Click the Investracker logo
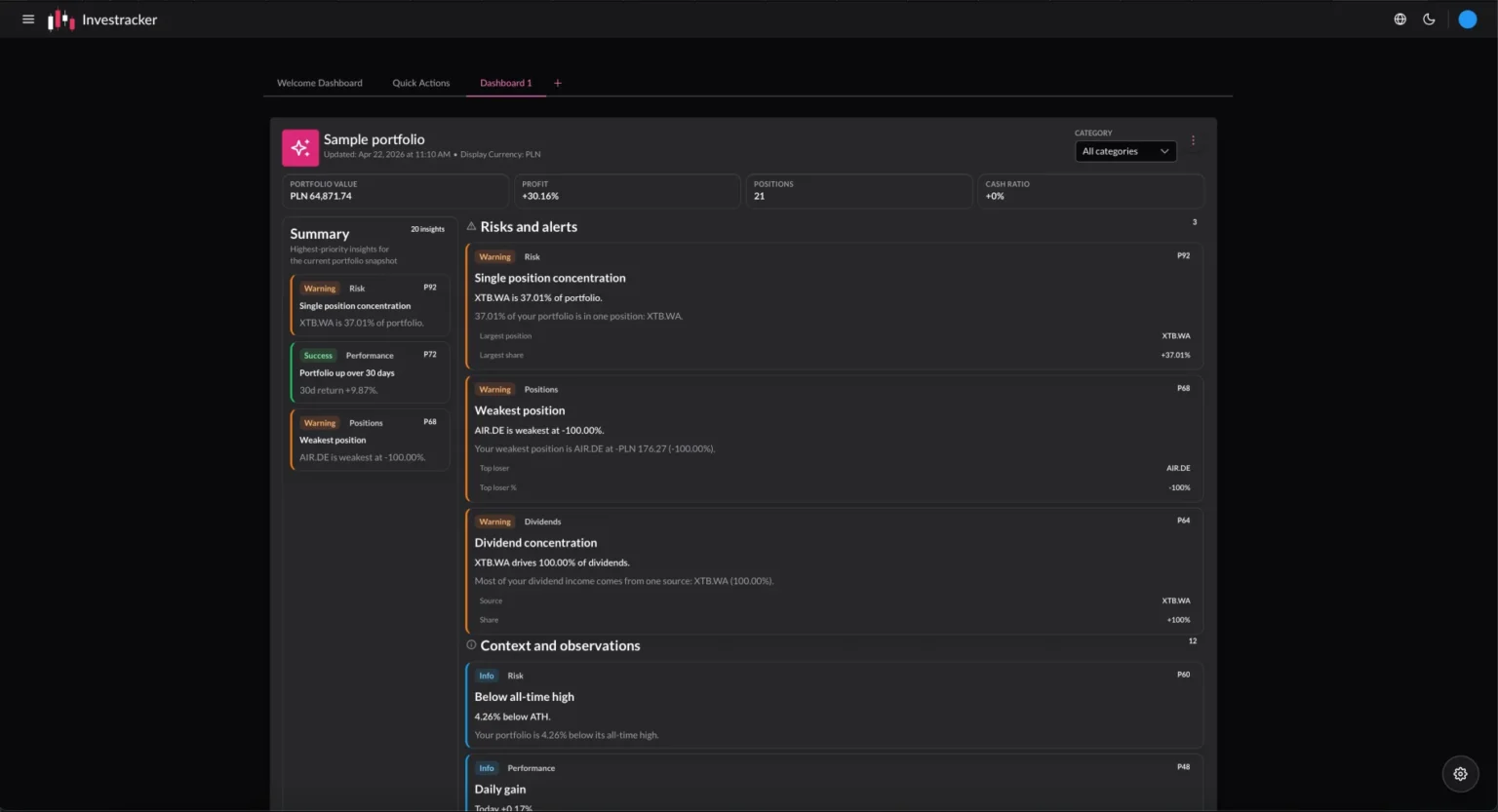This screenshot has height=812, width=1498. (102, 19)
